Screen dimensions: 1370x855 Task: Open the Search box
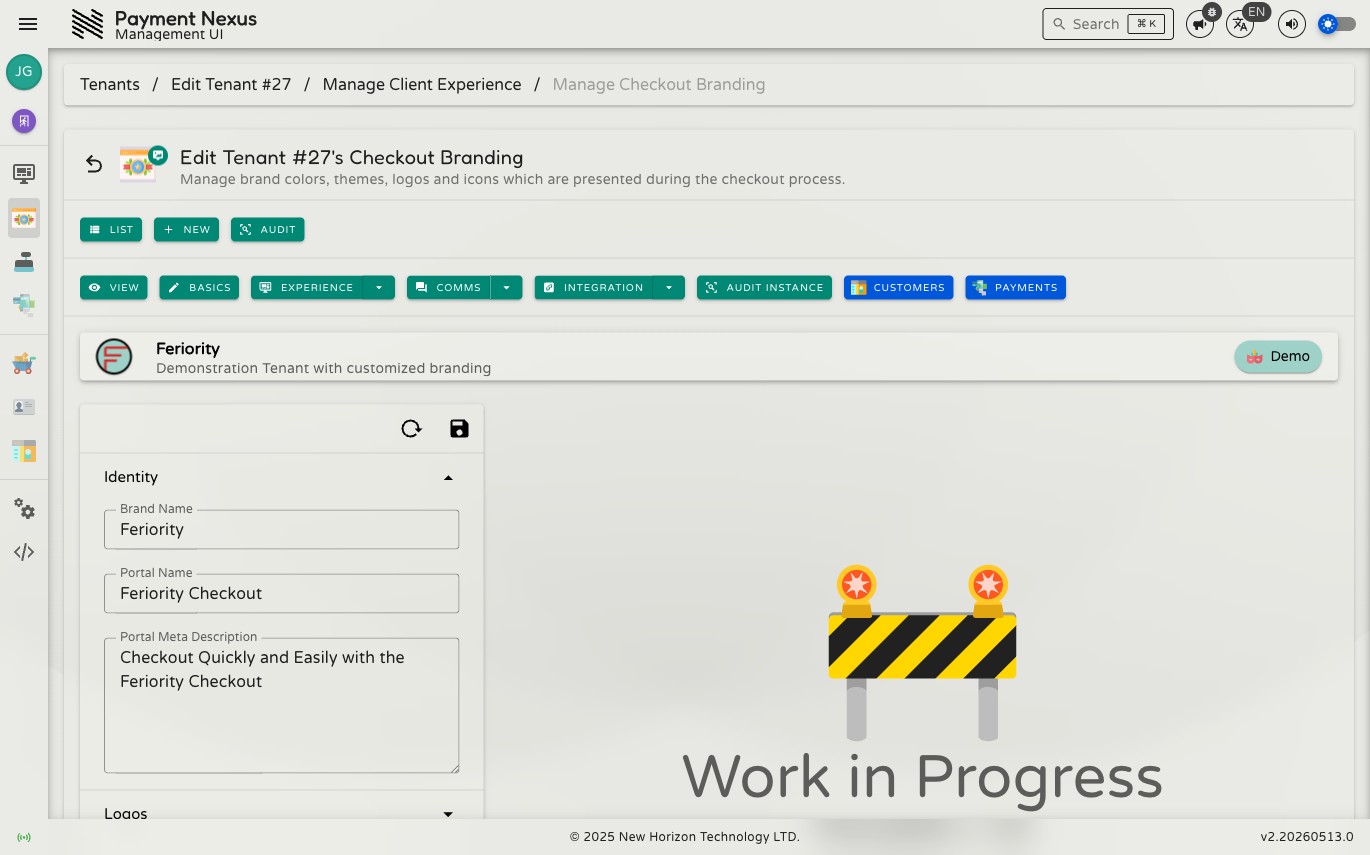pyautogui.click(x=1108, y=24)
